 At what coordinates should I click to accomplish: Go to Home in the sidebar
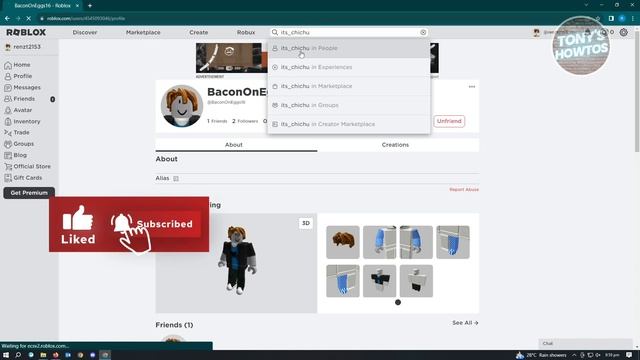click(17, 65)
